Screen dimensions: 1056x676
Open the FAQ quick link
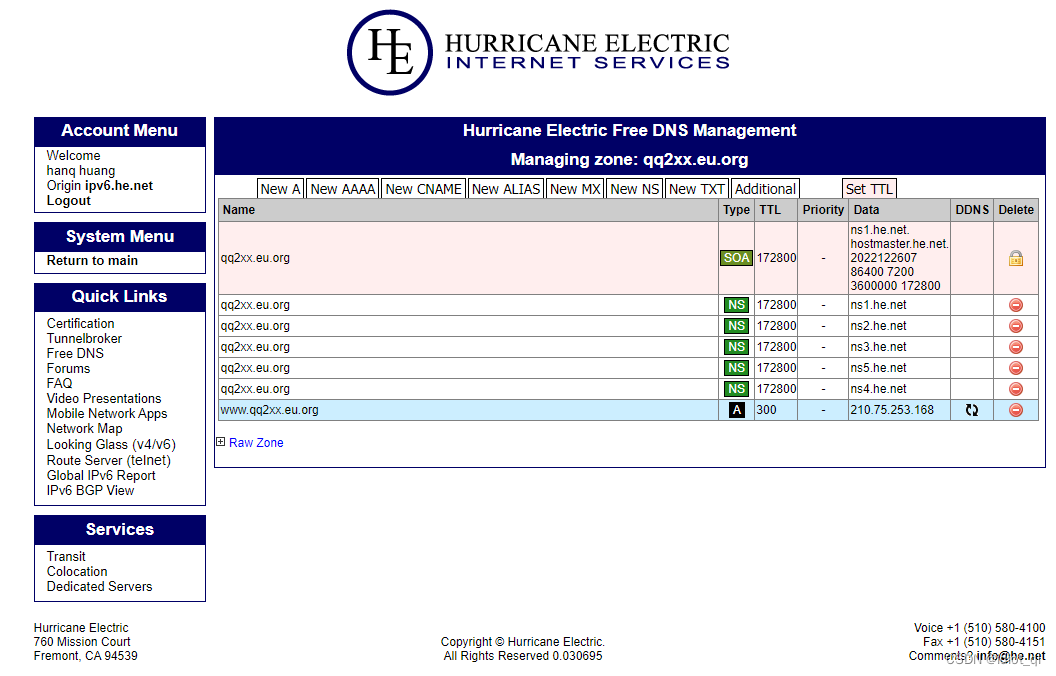[59, 383]
